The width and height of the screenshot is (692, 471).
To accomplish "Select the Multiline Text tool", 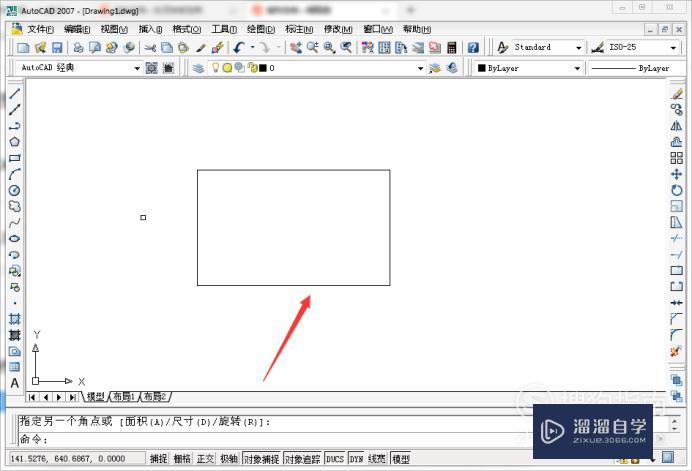I will click(x=15, y=383).
